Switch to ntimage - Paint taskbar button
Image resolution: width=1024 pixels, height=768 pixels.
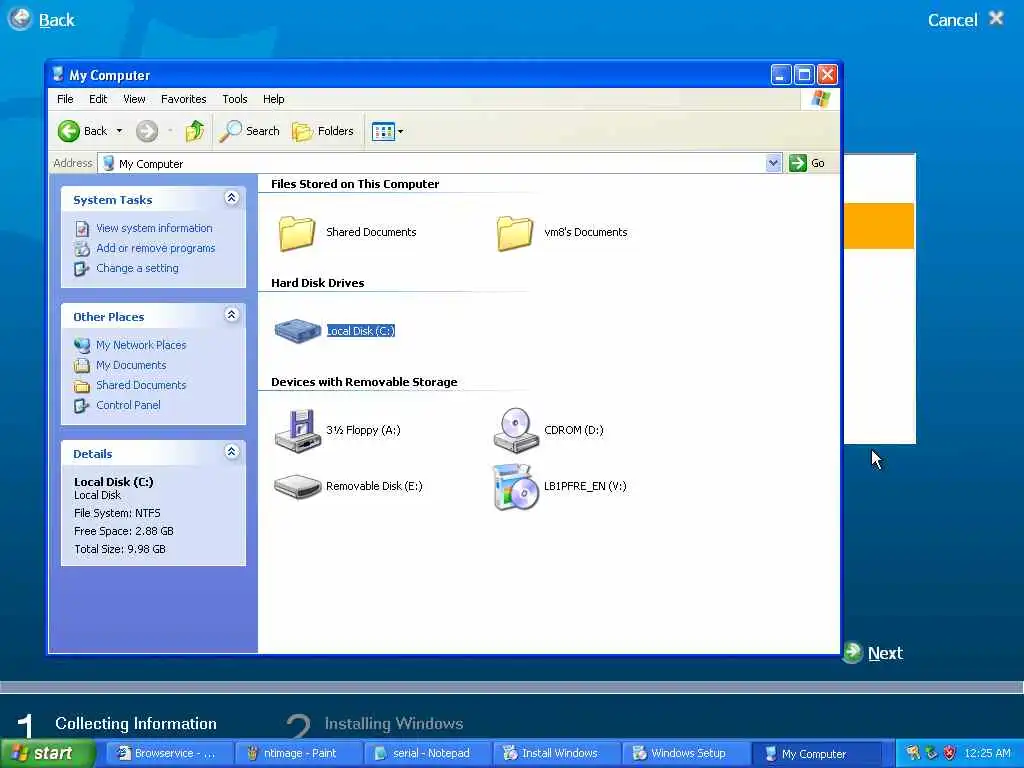pos(299,754)
